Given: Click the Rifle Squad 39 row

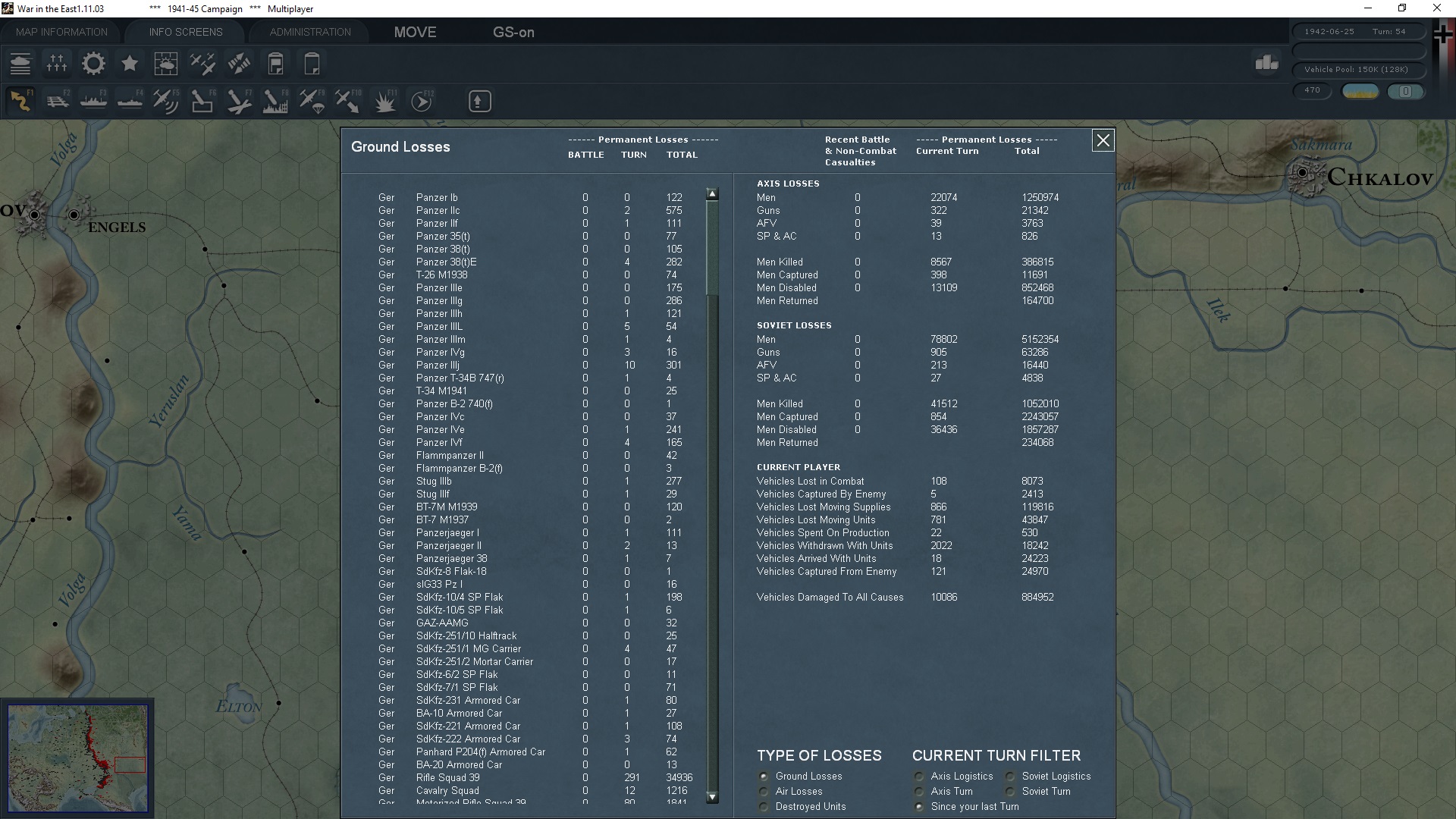Looking at the screenshot, I should [x=535, y=777].
